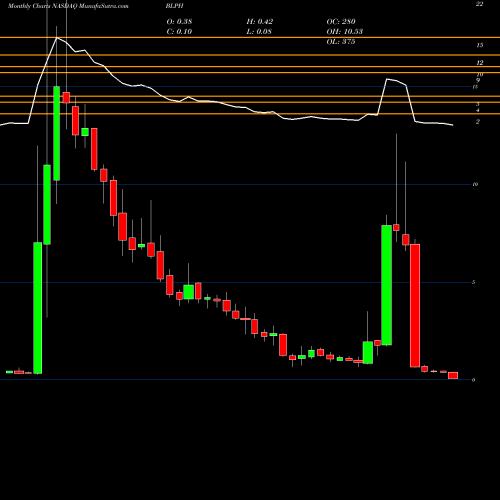Click the 'L: 0.08' low price value
This screenshot has height=500, width=500.
tap(259, 32)
